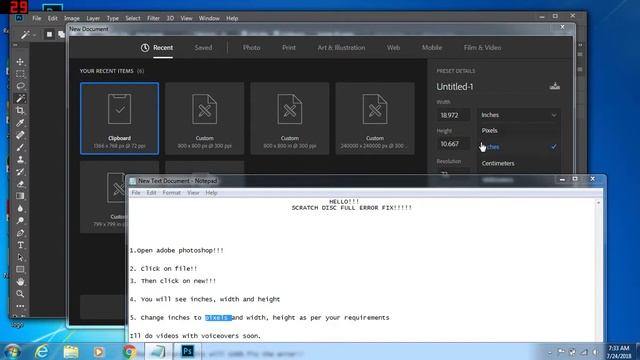This screenshot has height=360, width=640.
Task: Select the Brush tool
Action: click(x=20, y=147)
